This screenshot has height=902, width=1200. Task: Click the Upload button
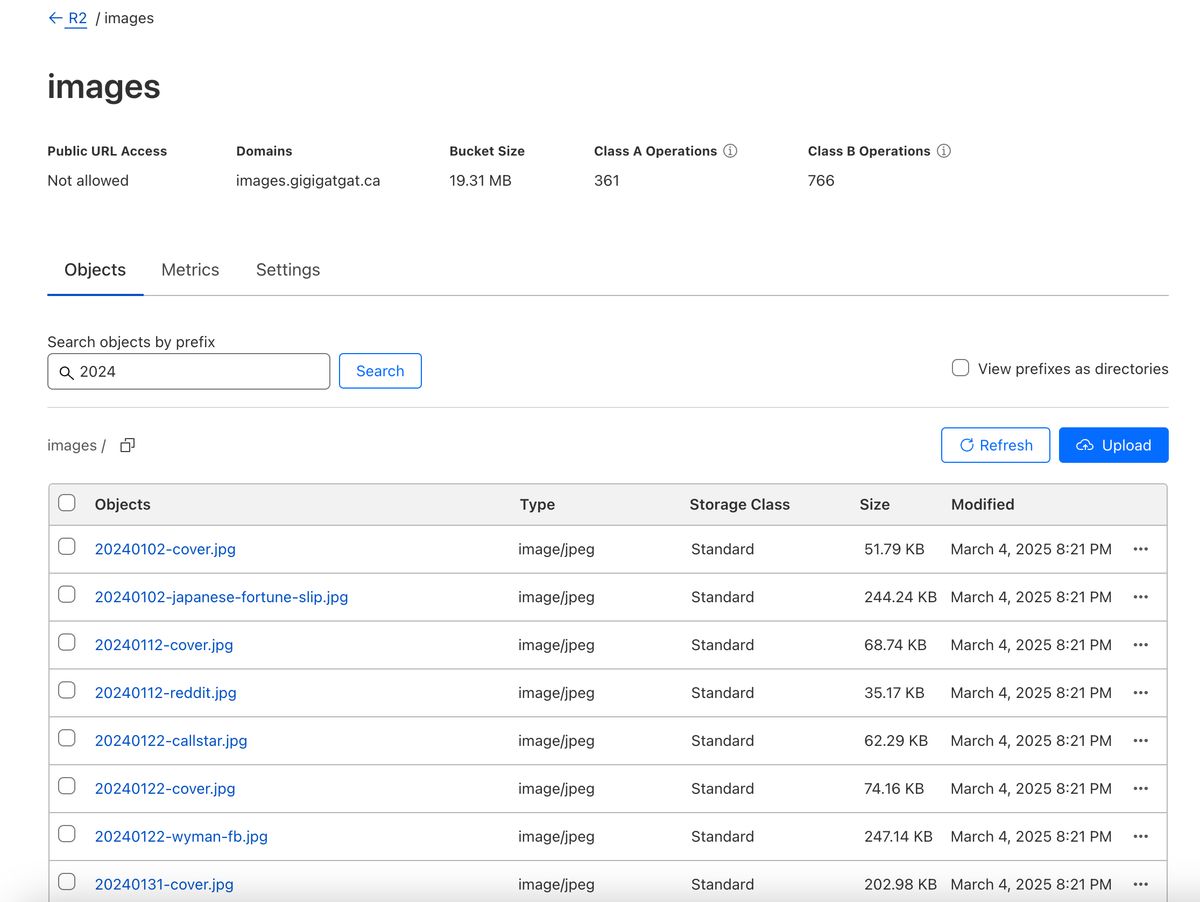(x=1114, y=445)
